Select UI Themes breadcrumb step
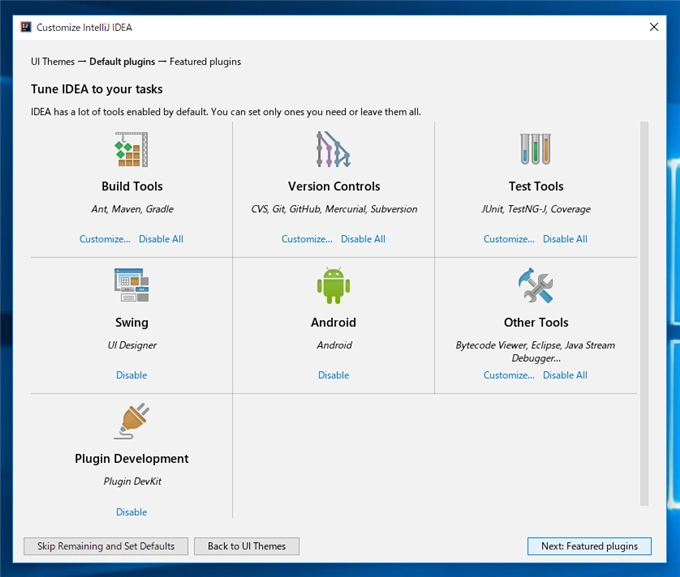Image resolution: width=680 pixels, height=577 pixels. click(x=52, y=62)
